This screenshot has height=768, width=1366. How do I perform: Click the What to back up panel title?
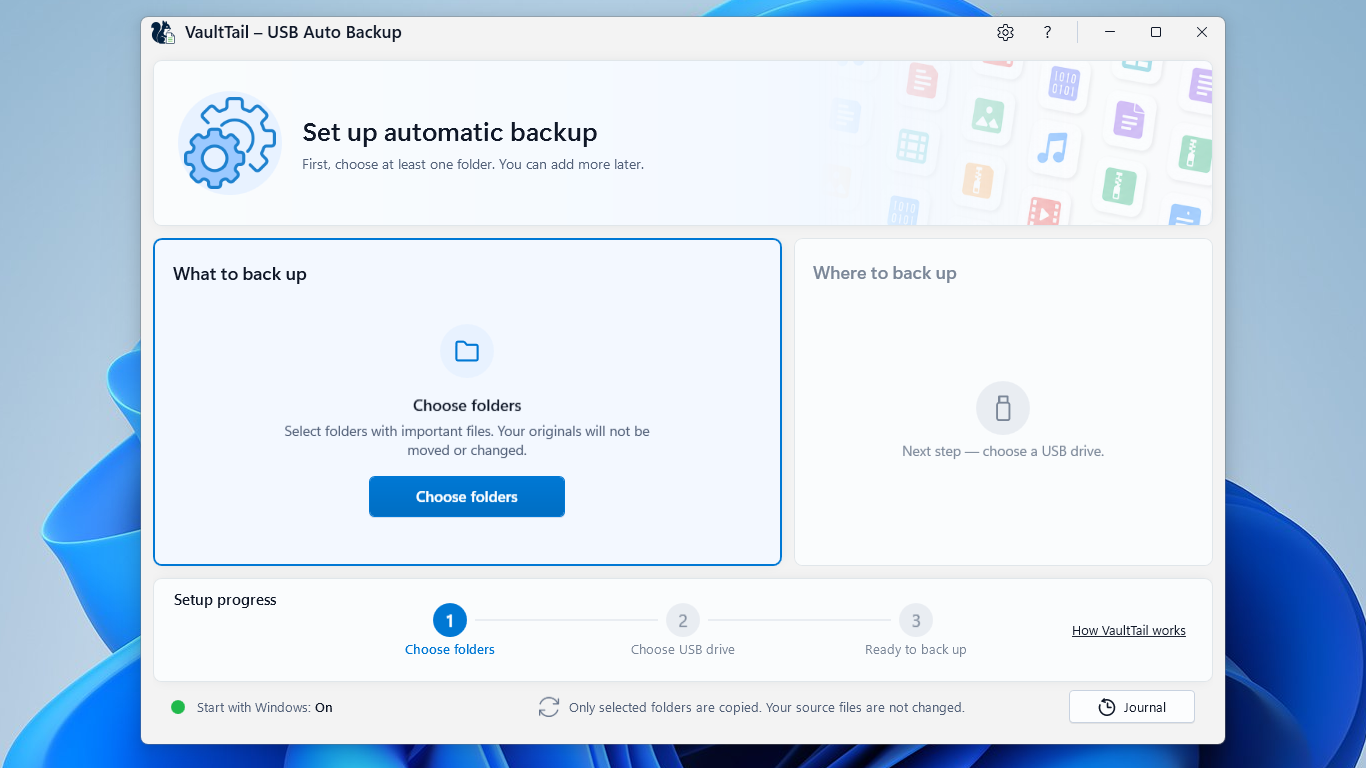240,274
